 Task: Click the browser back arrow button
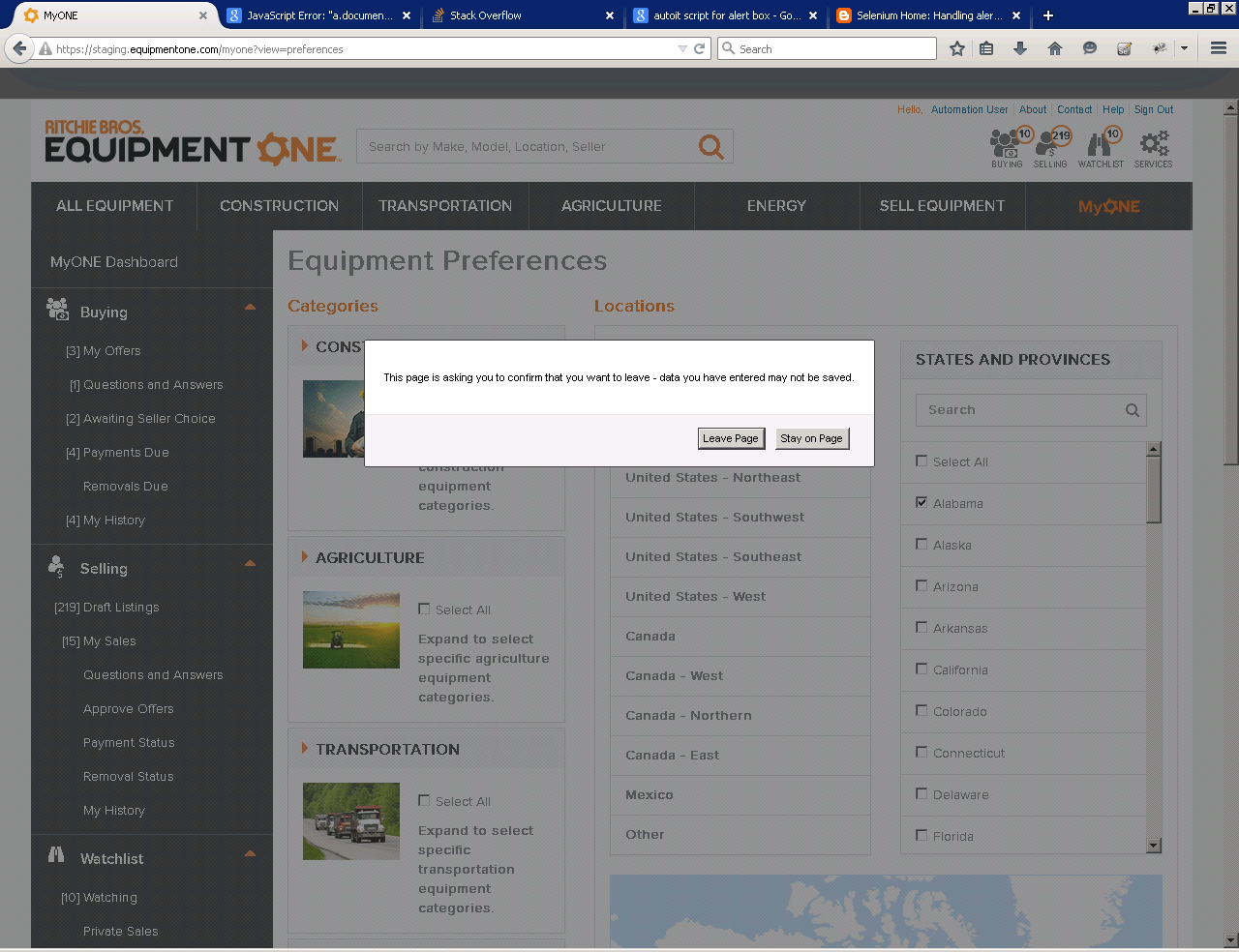pyautogui.click(x=19, y=48)
